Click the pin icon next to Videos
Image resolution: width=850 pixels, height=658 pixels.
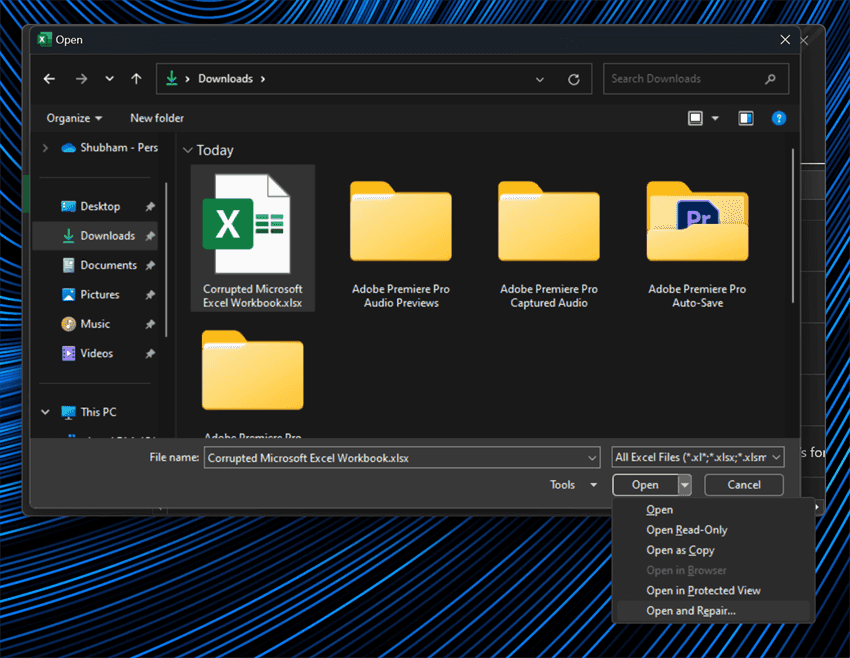click(150, 353)
